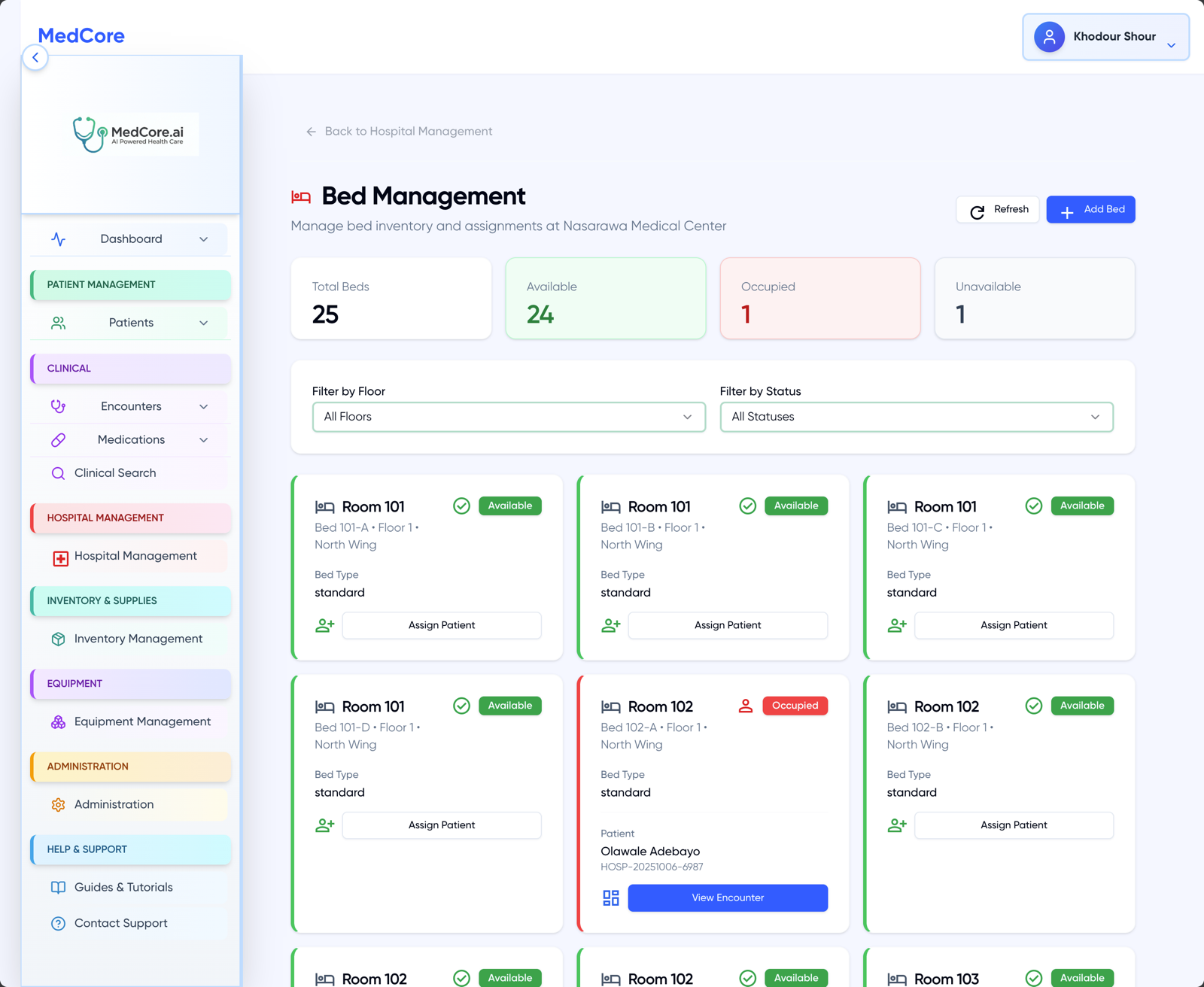Viewport: 1204px width, 987px height.
Task: Toggle the Occupied status indicator on Room 102
Action: coord(795,706)
